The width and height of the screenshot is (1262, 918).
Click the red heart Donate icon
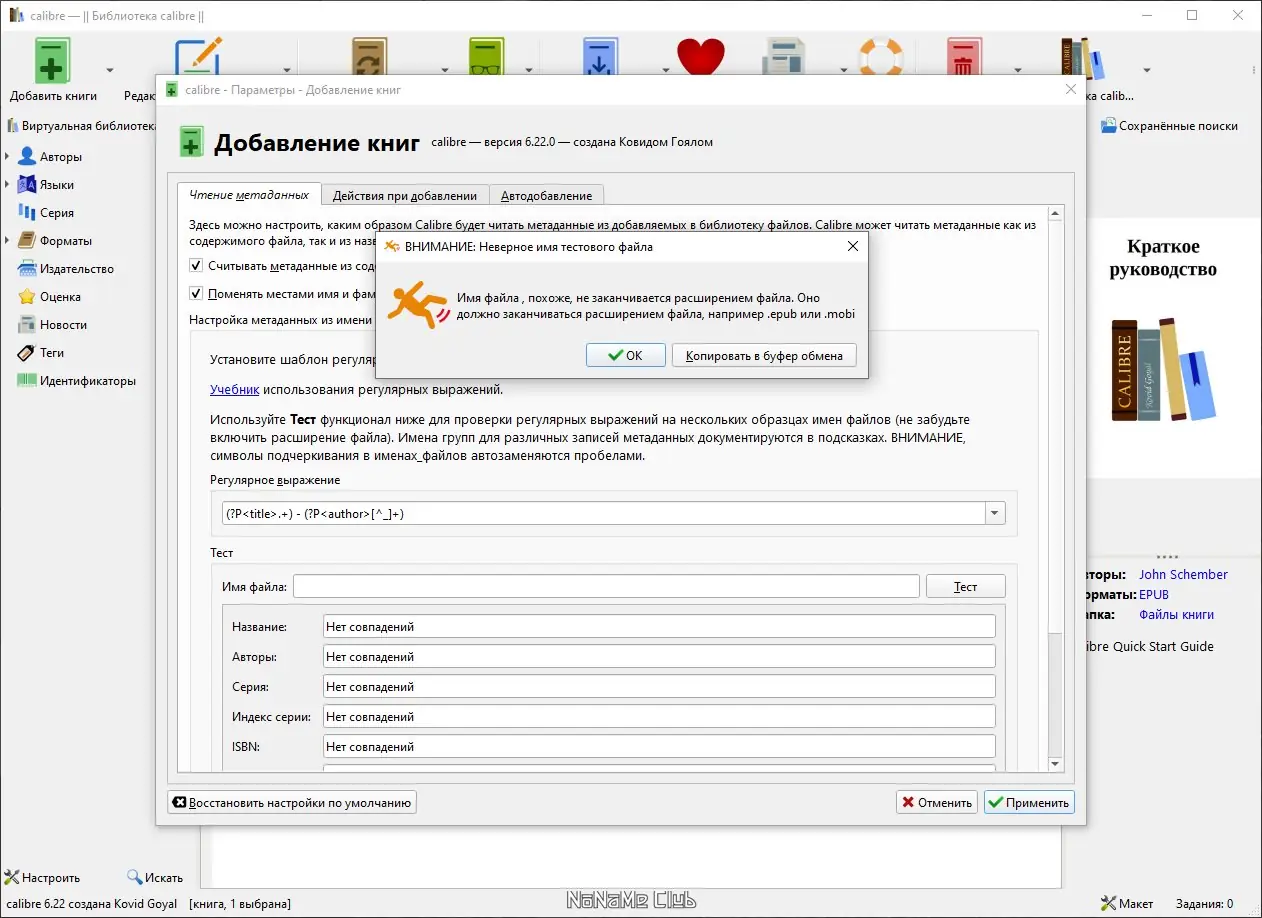(x=700, y=57)
